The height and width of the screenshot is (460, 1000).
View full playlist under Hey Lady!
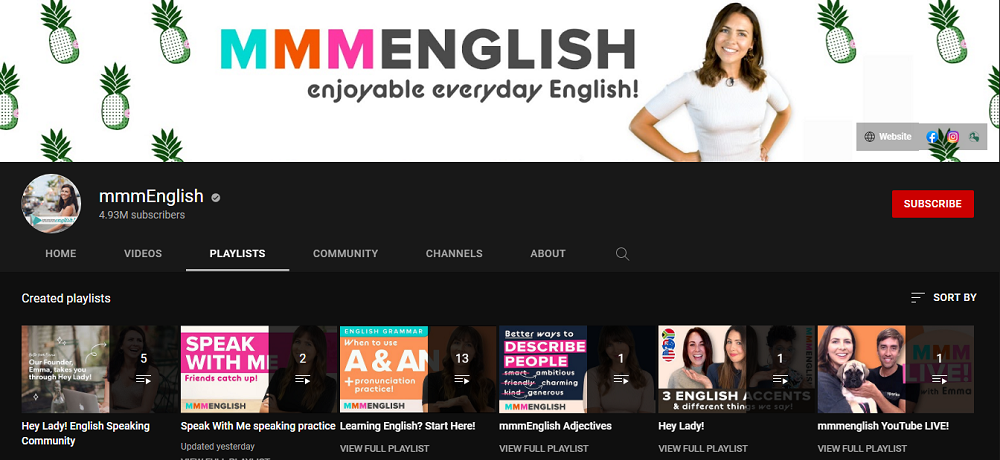(x=703, y=449)
